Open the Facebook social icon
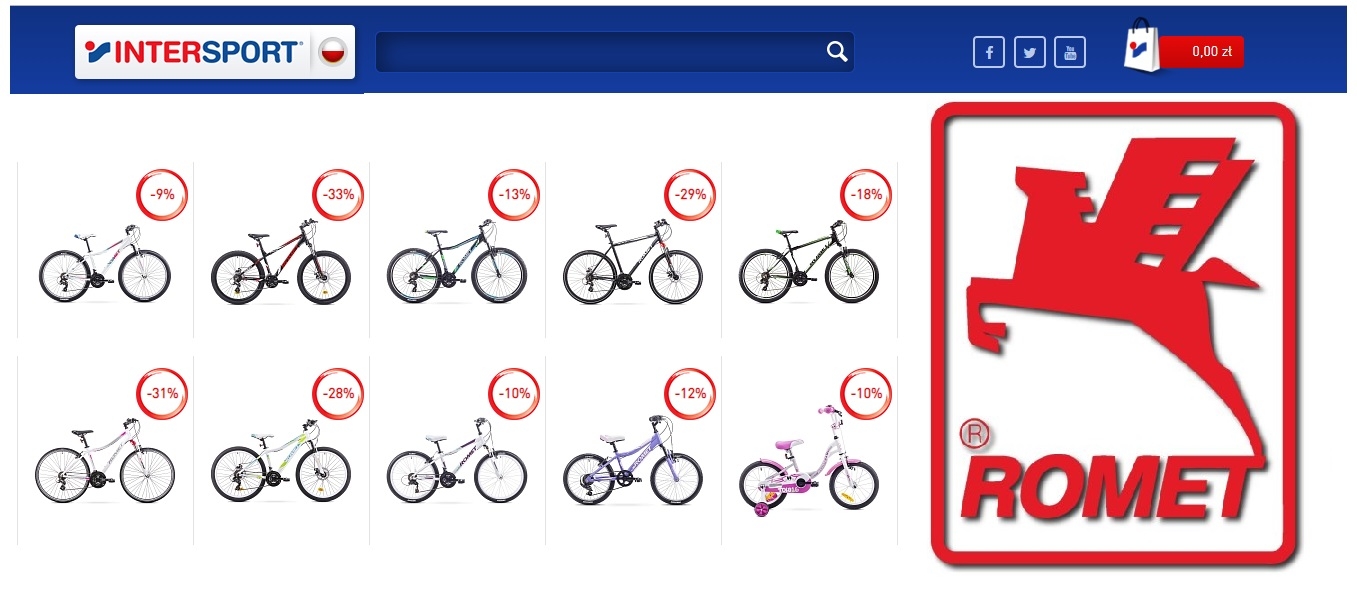 (x=989, y=52)
